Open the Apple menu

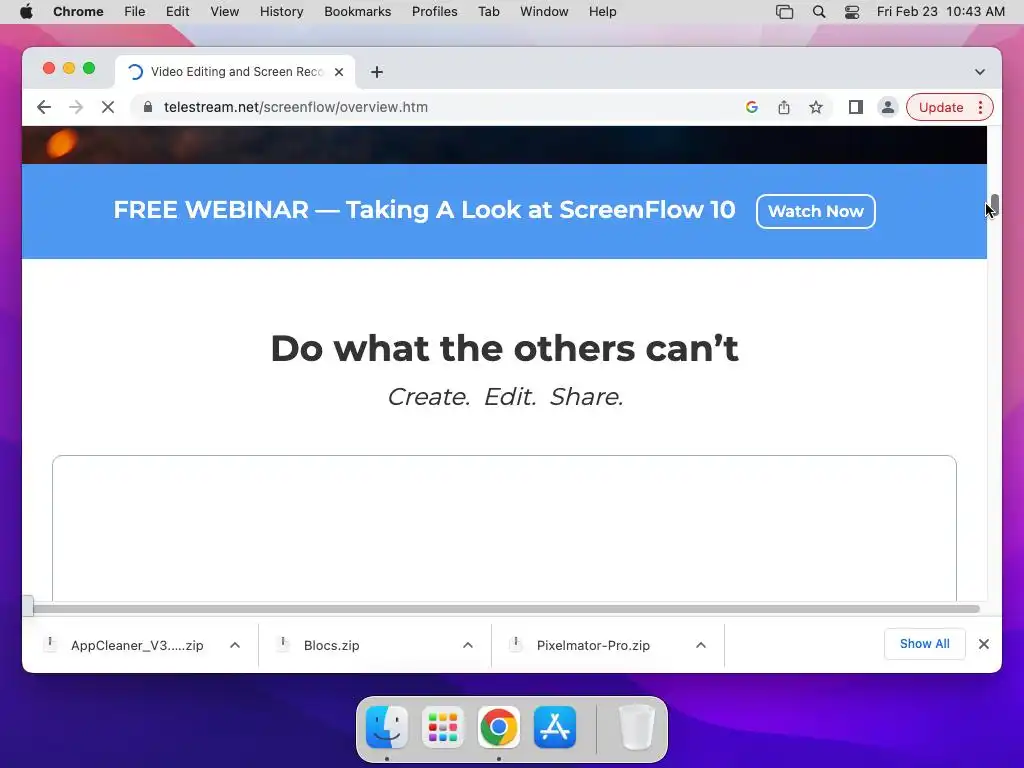26,12
